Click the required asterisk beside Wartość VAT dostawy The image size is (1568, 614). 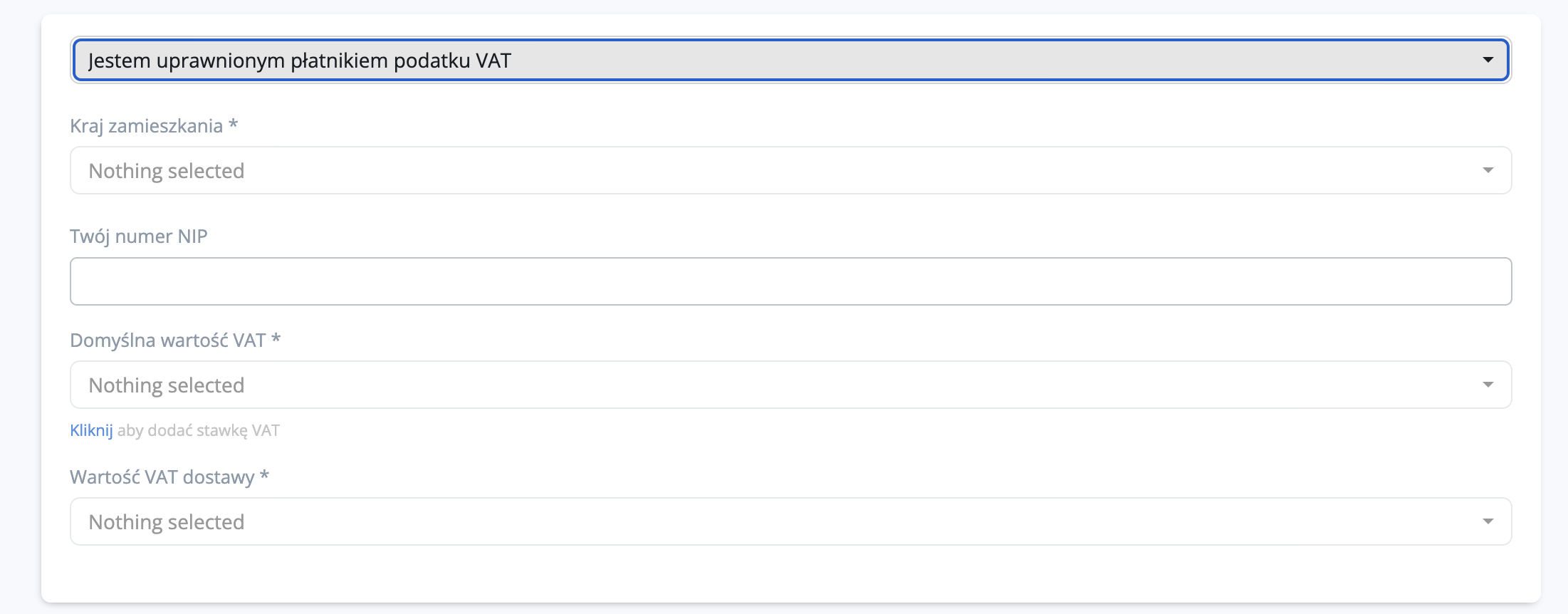click(264, 476)
